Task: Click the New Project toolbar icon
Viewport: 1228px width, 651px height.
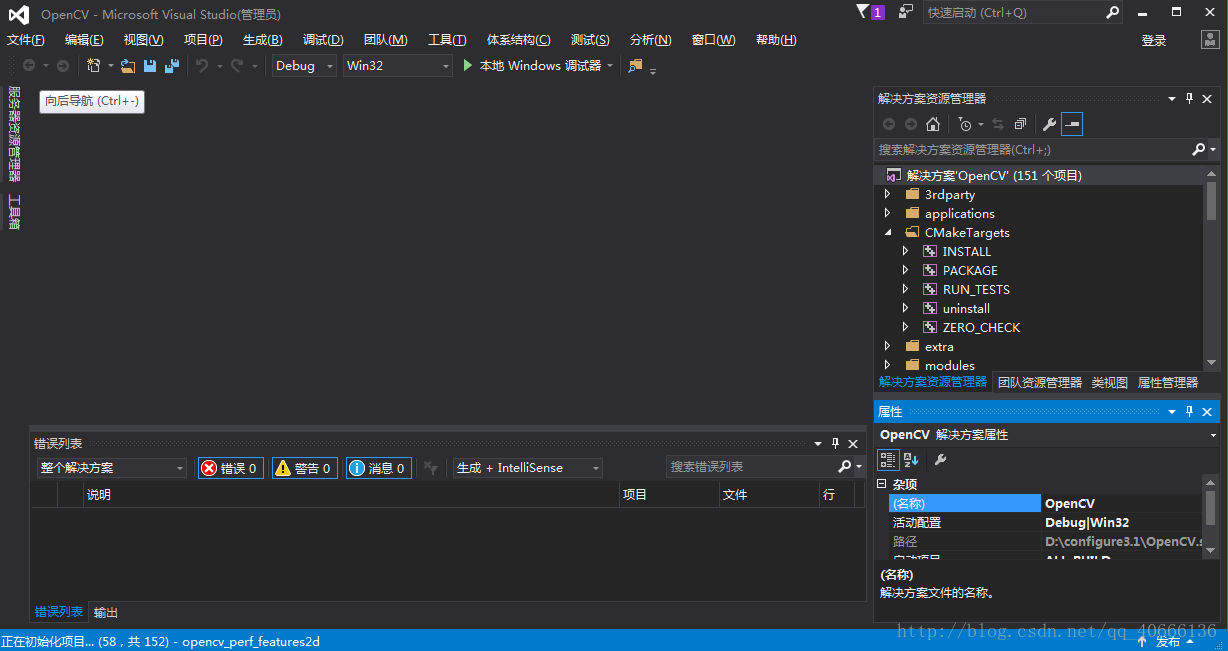Action: (93, 65)
